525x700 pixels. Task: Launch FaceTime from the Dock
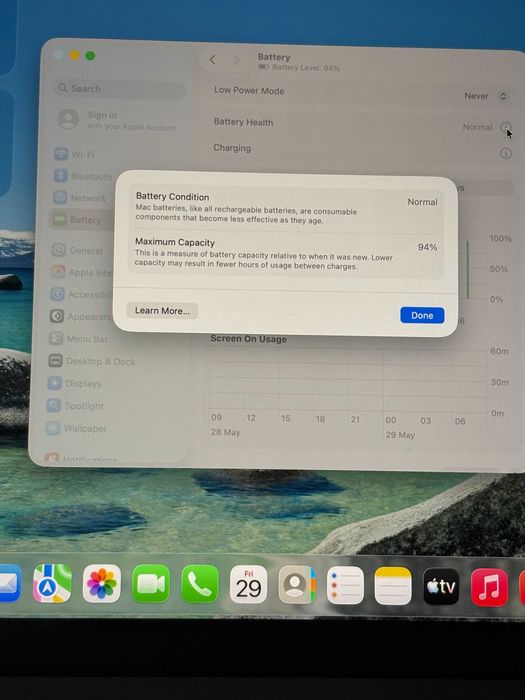point(151,584)
